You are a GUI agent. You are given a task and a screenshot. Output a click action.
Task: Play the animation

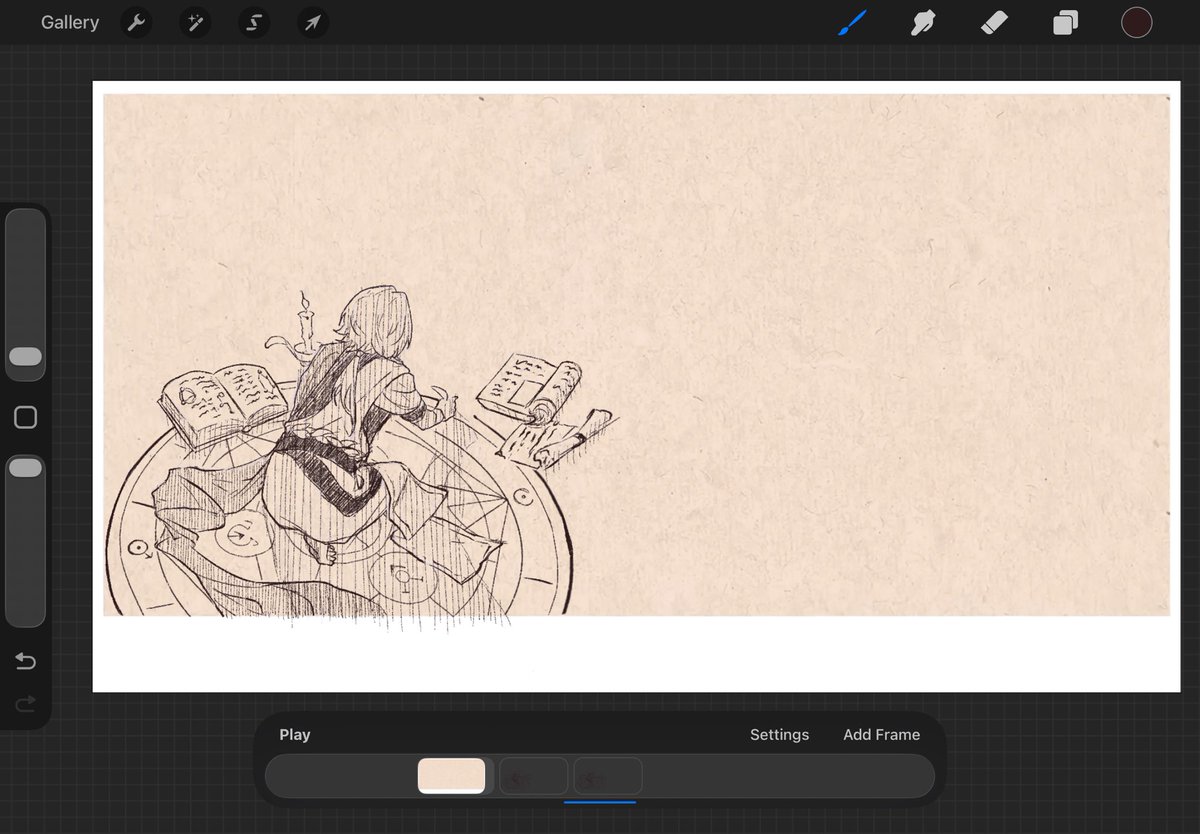coord(295,734)
